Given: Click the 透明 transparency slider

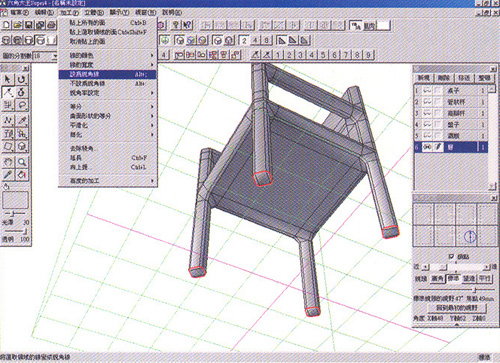Looking at the screenshot, I should pyautogui.click(x=15, y=231).
